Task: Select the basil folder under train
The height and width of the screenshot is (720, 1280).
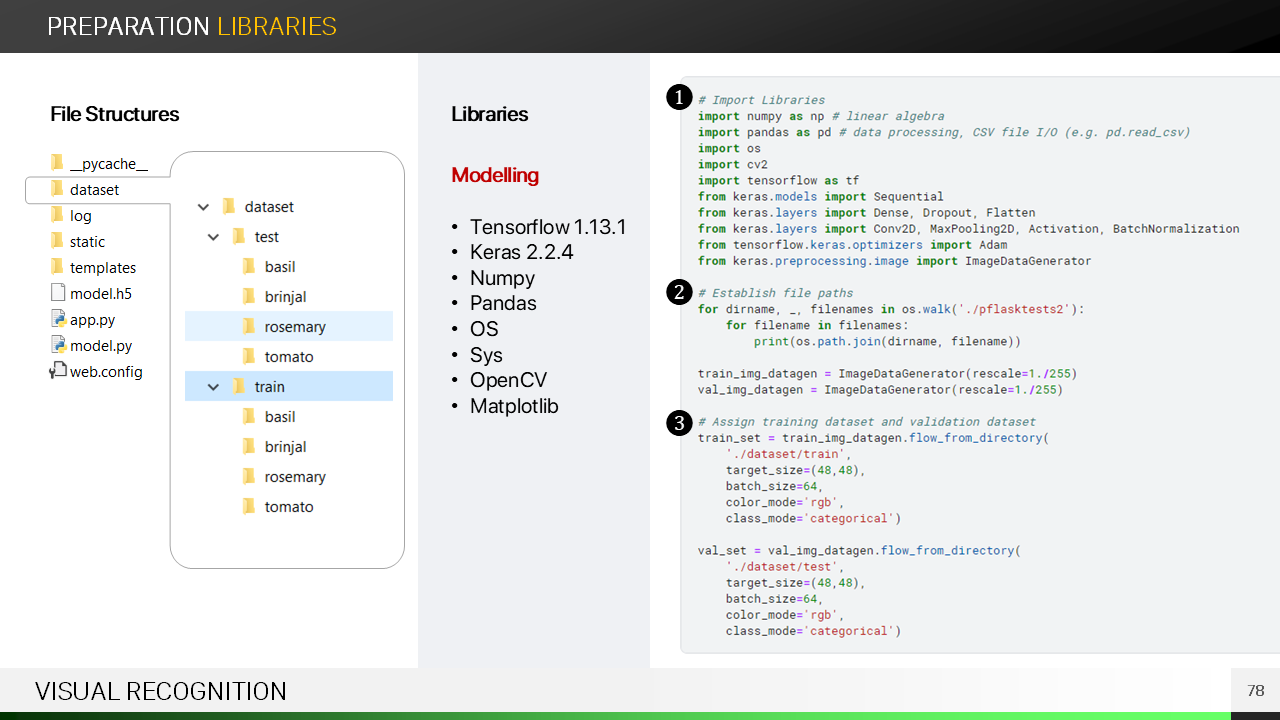Action: (279, 417)
